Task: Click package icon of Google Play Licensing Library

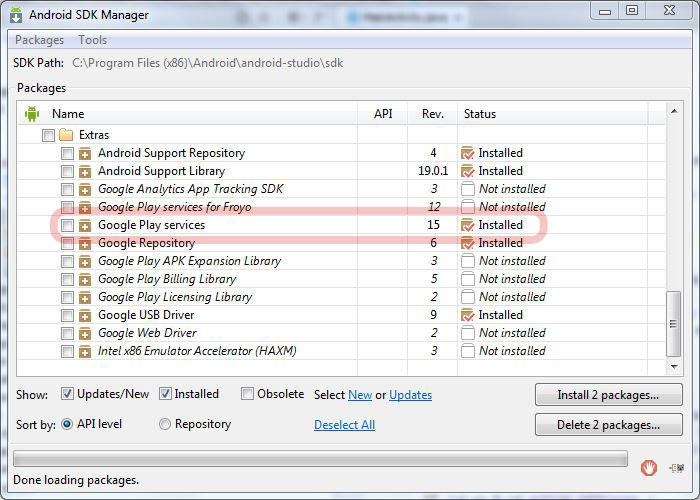Action: coord(85,297)
